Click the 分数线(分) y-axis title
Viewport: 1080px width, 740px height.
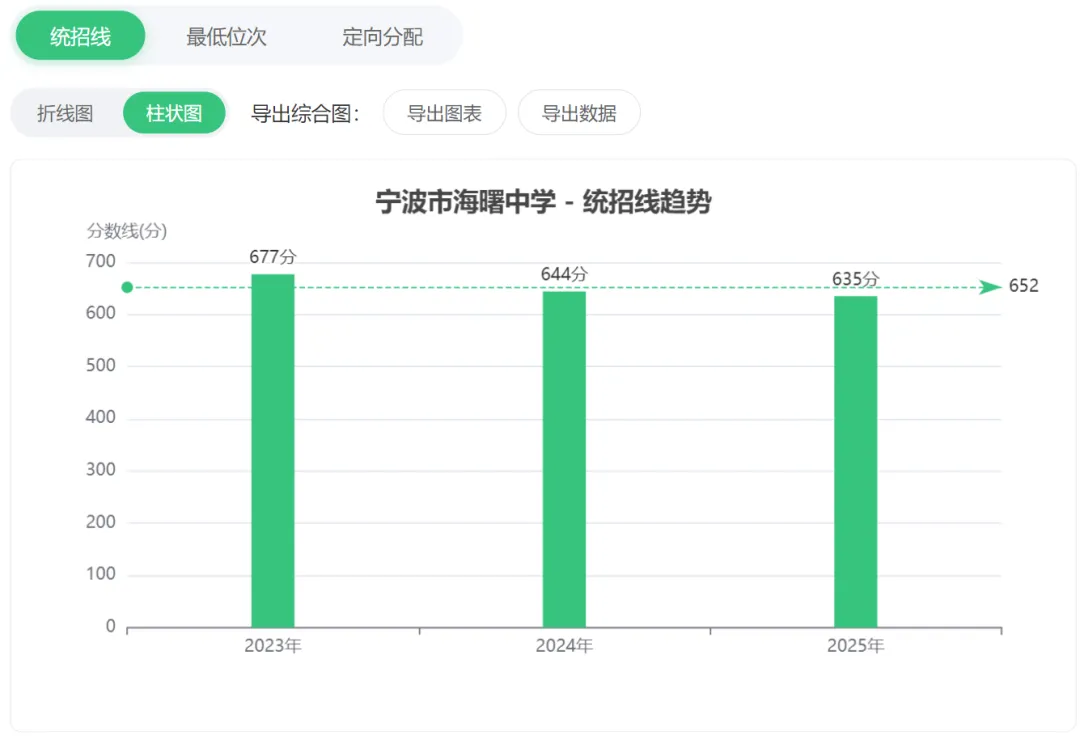pyautogui.click(x=127, y=231)
